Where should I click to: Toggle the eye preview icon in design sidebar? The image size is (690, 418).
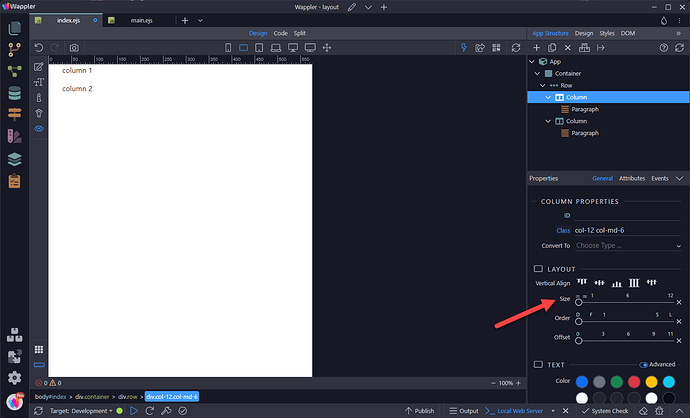[x=39, y=129]
